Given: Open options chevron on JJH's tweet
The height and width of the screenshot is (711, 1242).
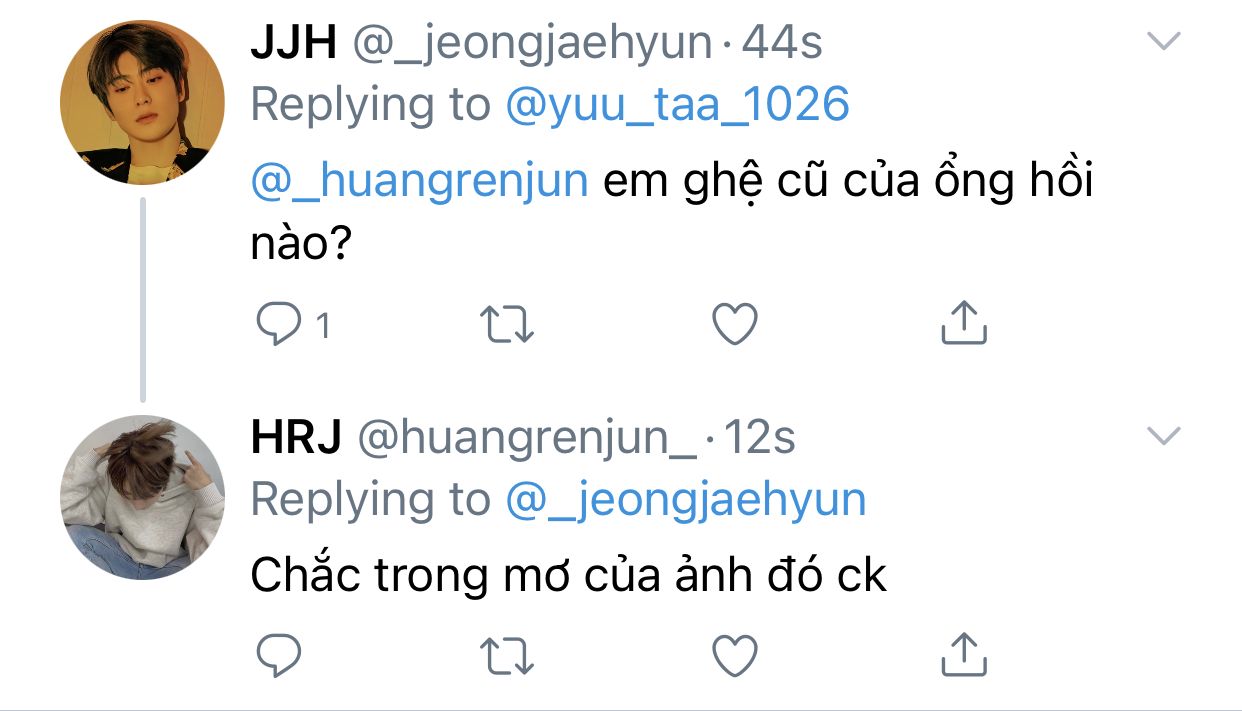Looking at the screenshot, I should [x=1163, y=41].
